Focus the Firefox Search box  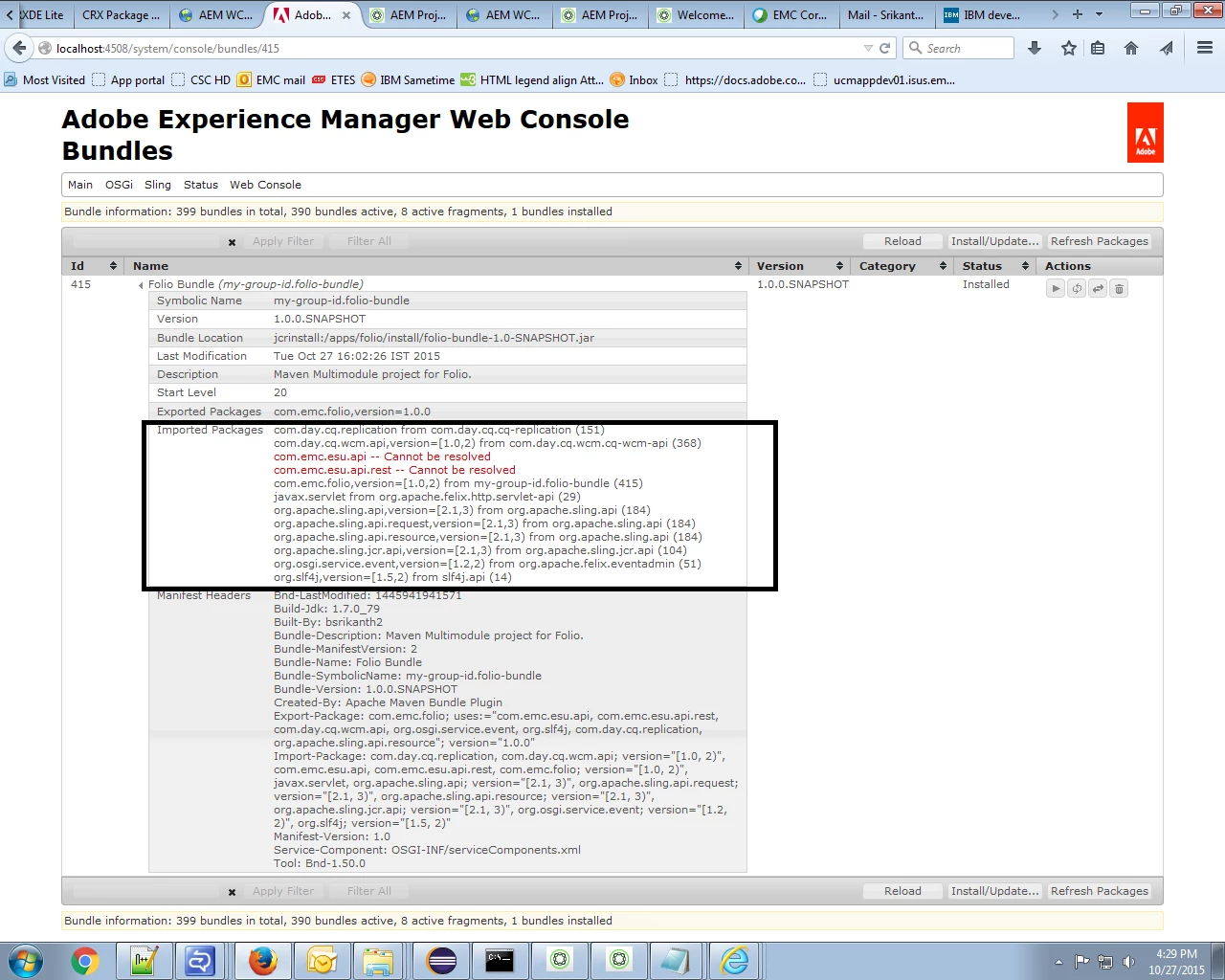coord(958,48)
